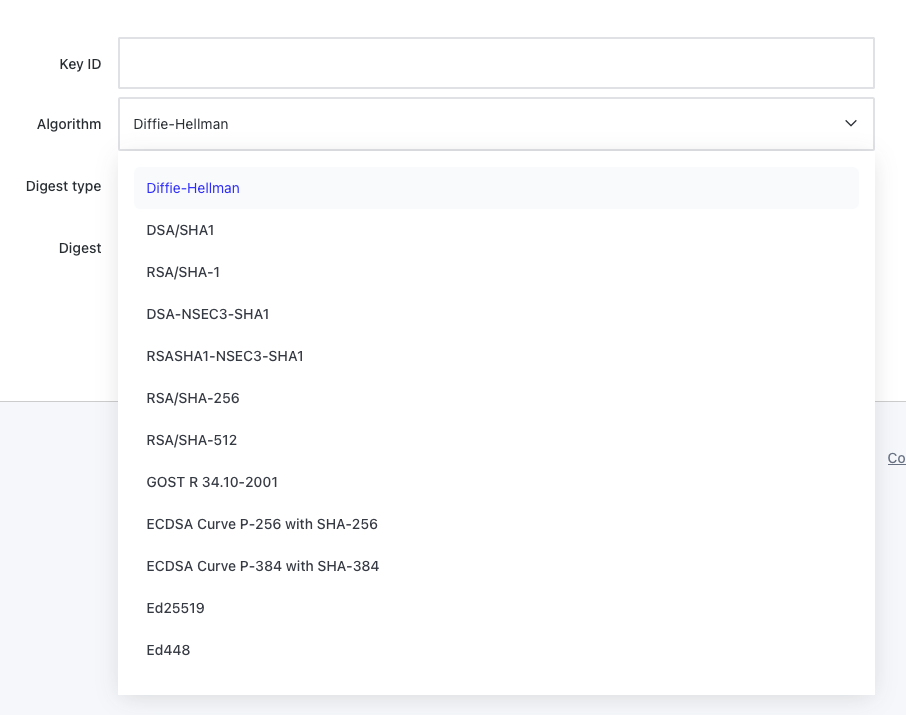The width and height of the screenshot is (906, 715).
Task: Click the Algorithm field label
Action: point(69,124)
